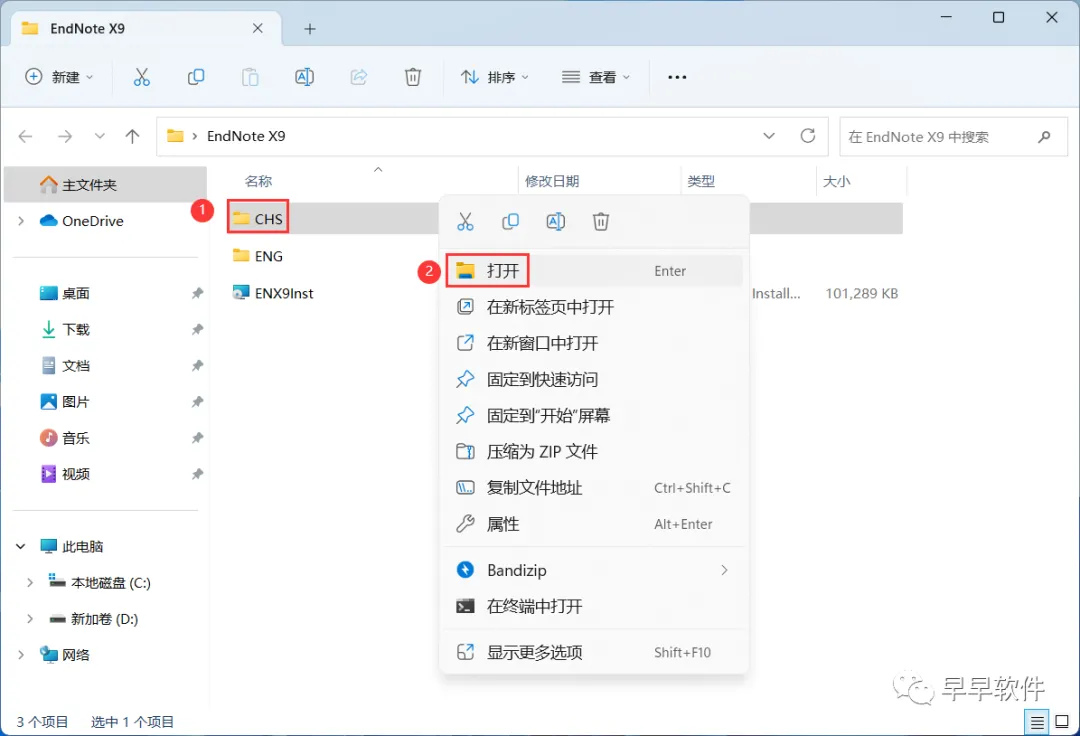Click the Delete icon in the context menu

pos(601,222)
